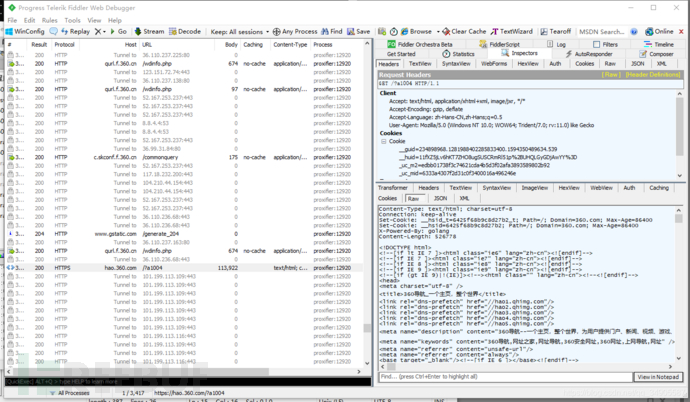Screen dimensions: 690x402
Task: Select the response Caching tab
Action: click(659, 188)
